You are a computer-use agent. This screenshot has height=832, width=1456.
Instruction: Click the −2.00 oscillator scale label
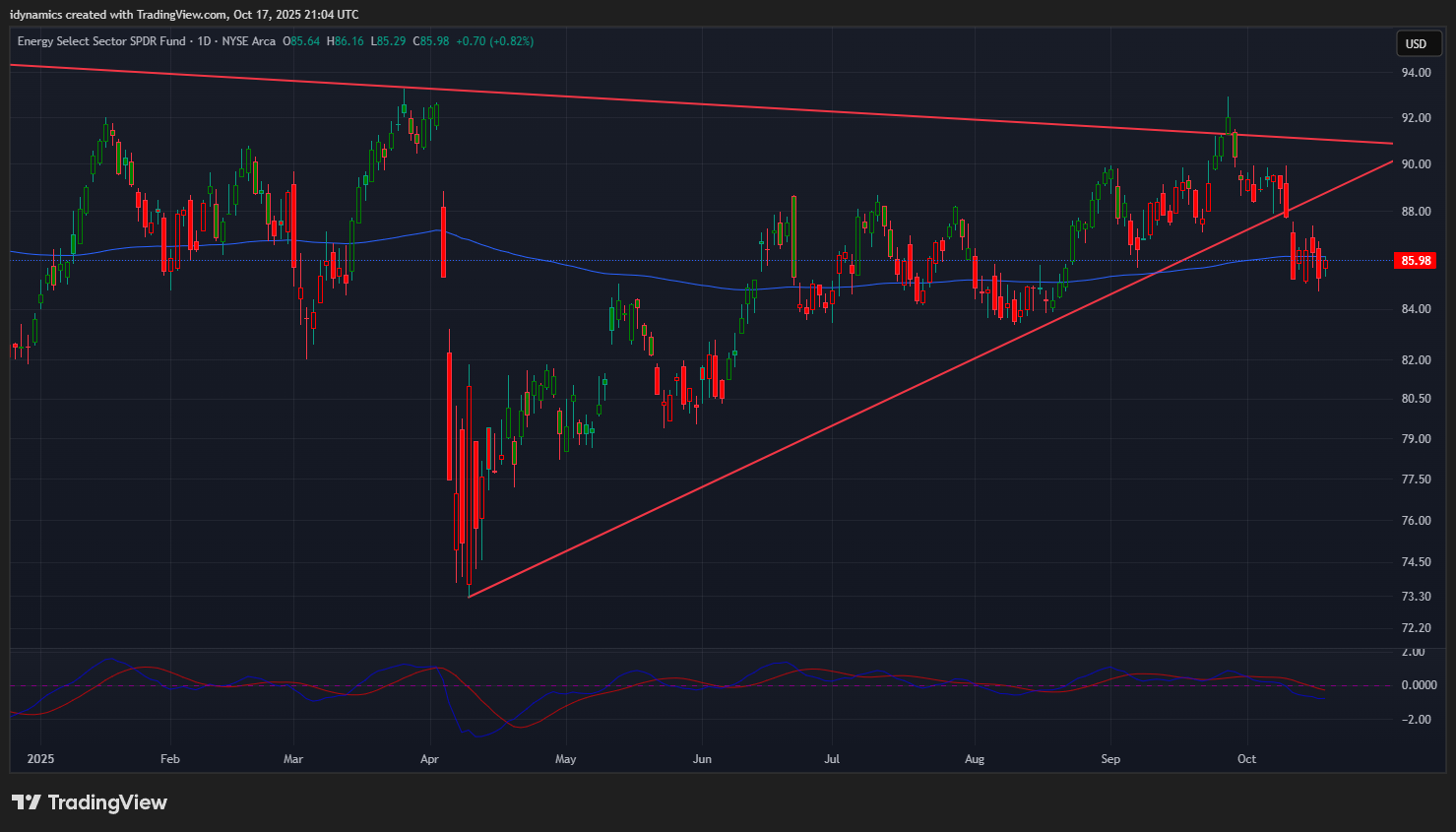point(1416,720)
